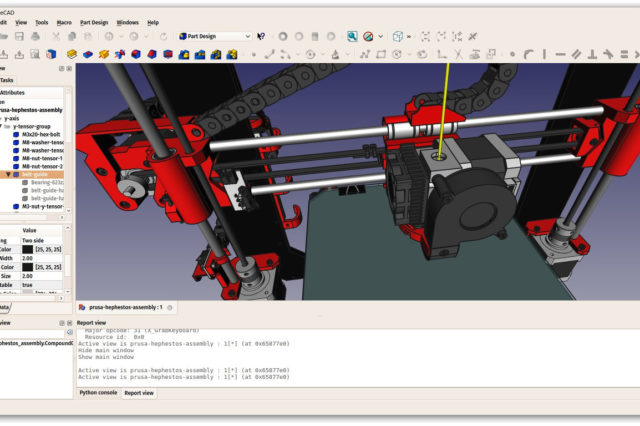Open the draw style dropdown arrow
This screenshot has height=426, width=640.
(381, 36)
